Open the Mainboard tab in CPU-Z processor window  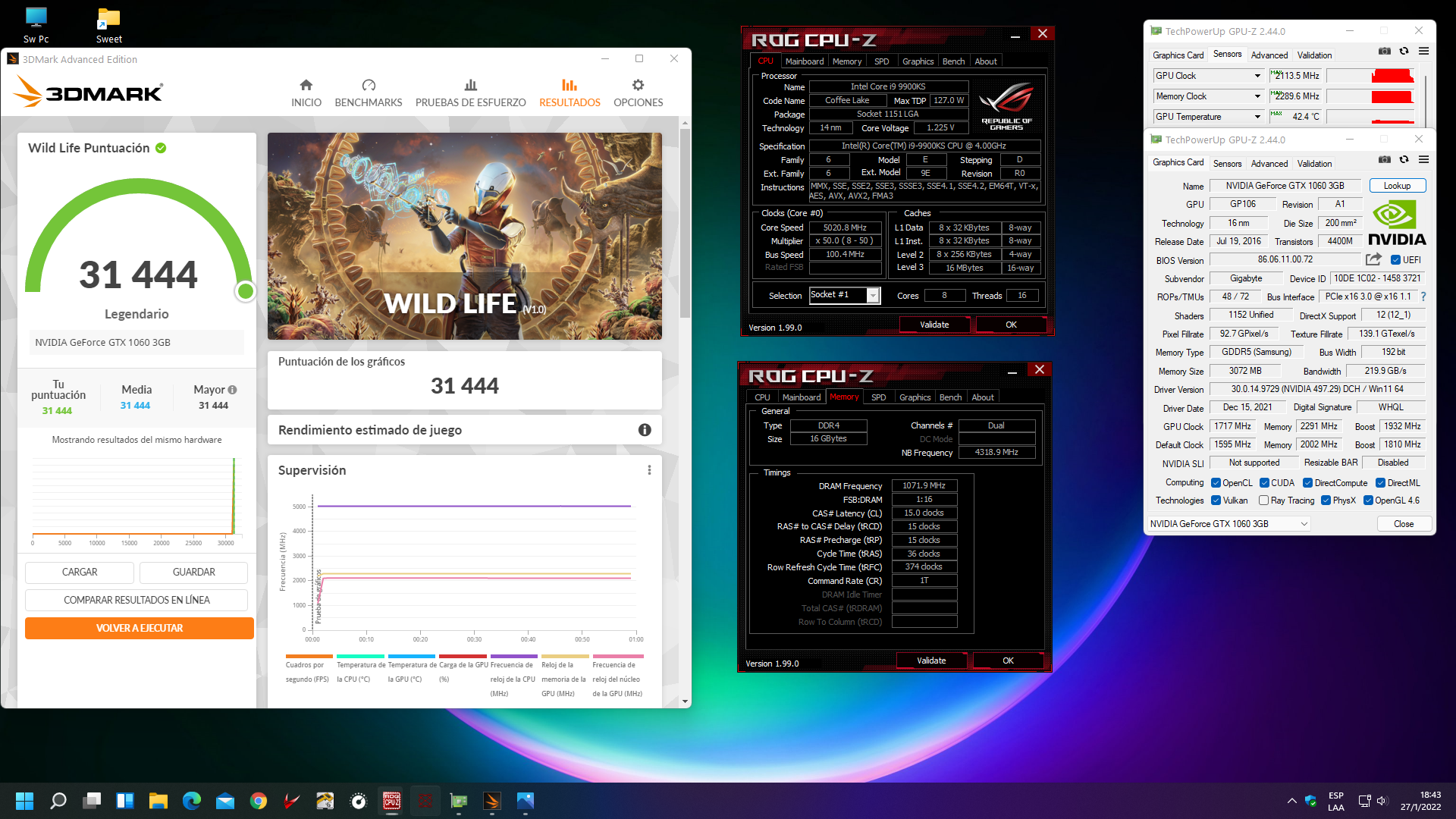[x=805, y=61]
